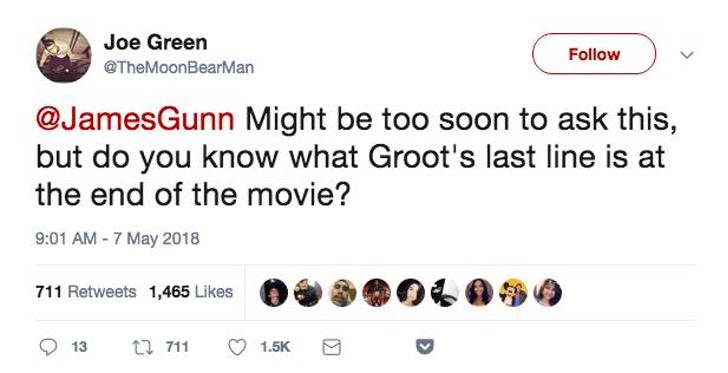Screen dimensions: 728x373
Task: View the 1,465 Likes list
Action: tap(191, 292)
